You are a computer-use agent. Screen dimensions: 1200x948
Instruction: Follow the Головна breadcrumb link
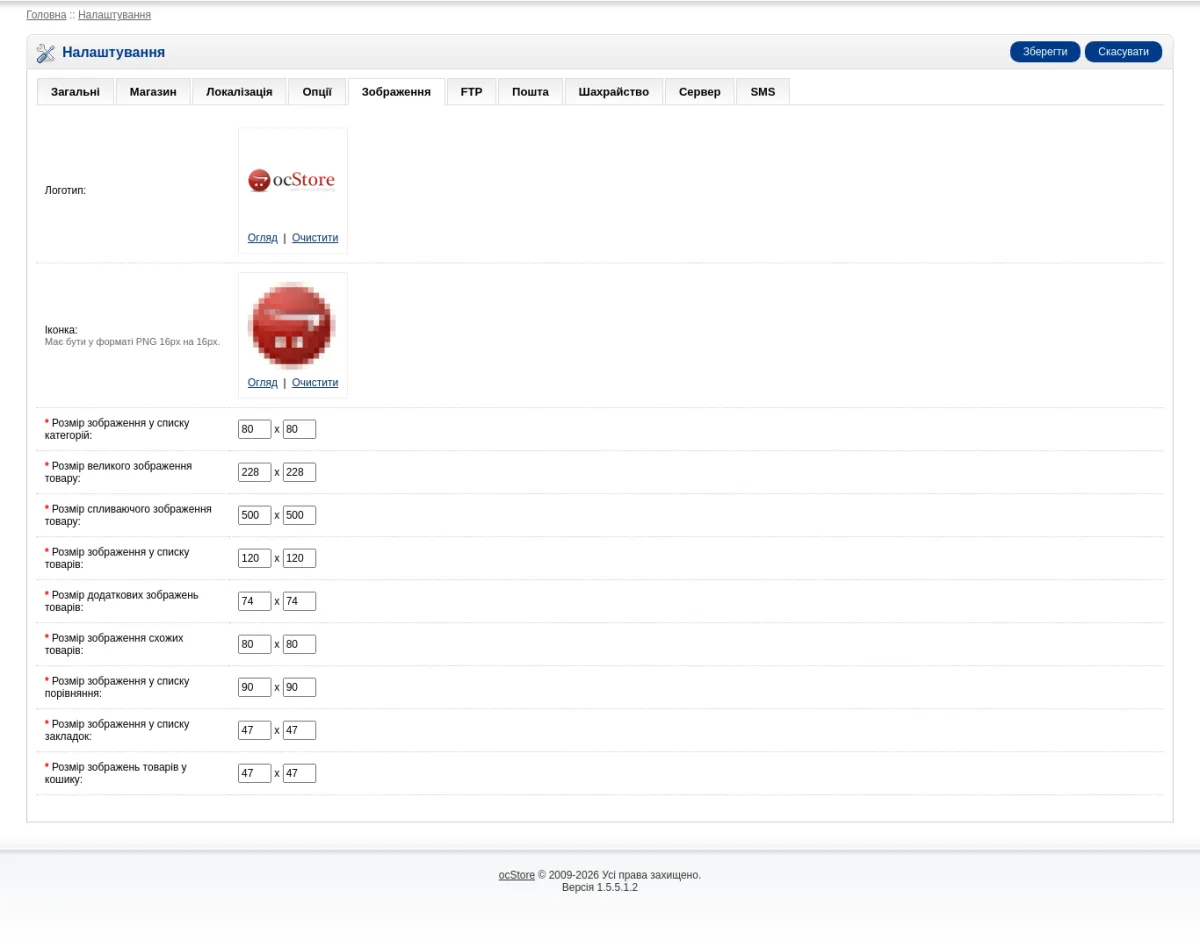coord(46,15)
